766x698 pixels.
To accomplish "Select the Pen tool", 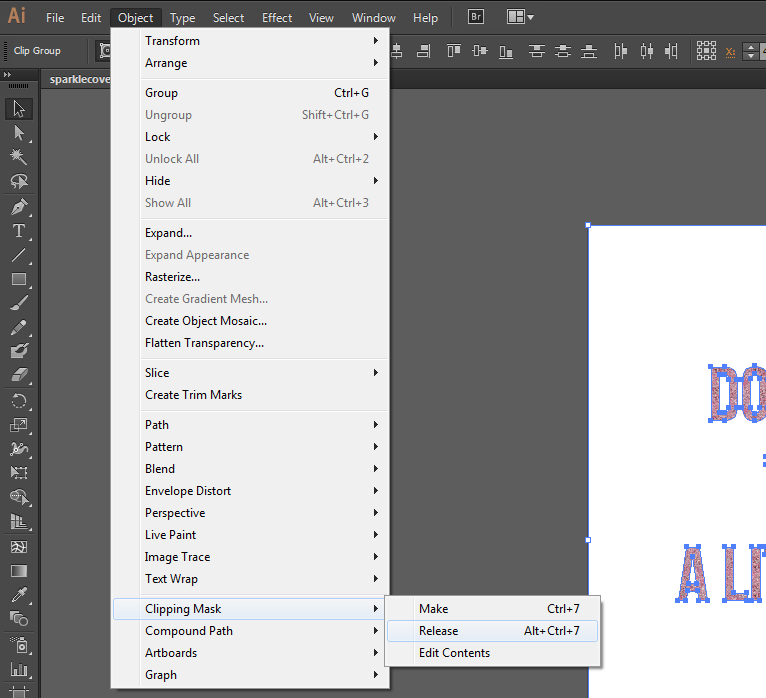I will (19, 207).
